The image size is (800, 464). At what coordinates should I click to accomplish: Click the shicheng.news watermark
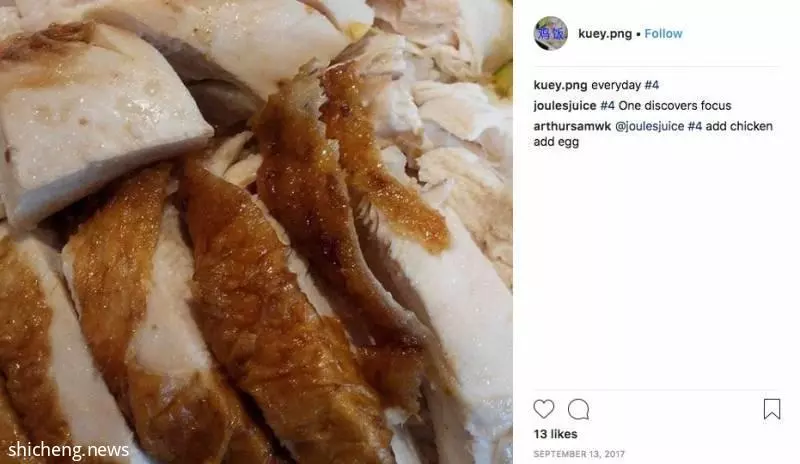tap(68, 450)
